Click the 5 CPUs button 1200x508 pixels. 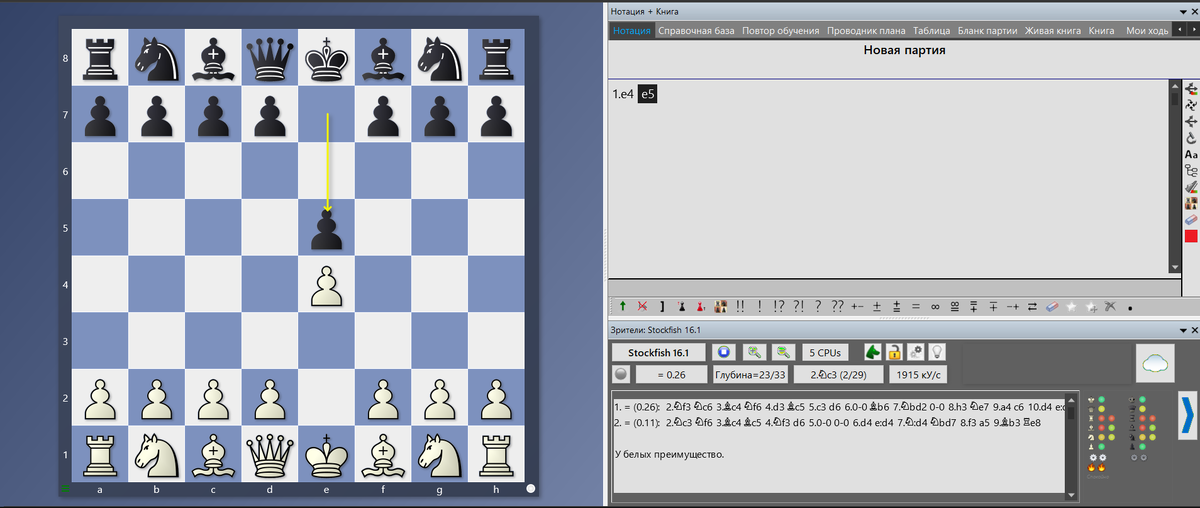tap(825, 352)
